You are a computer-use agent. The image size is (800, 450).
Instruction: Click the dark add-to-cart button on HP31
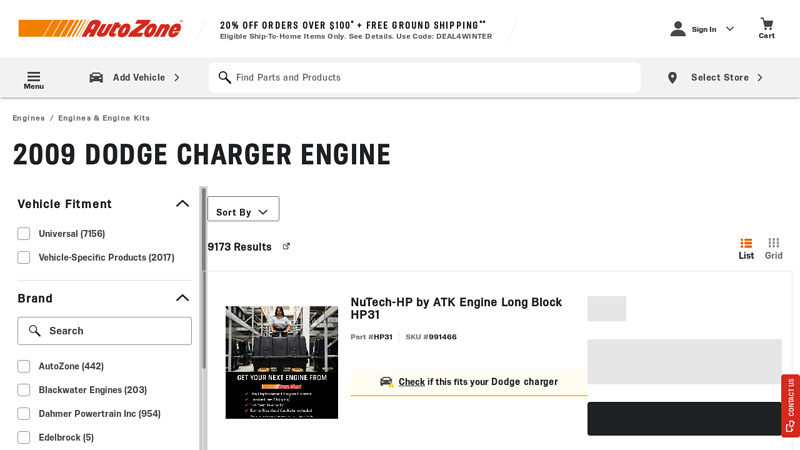coord(684,418)
